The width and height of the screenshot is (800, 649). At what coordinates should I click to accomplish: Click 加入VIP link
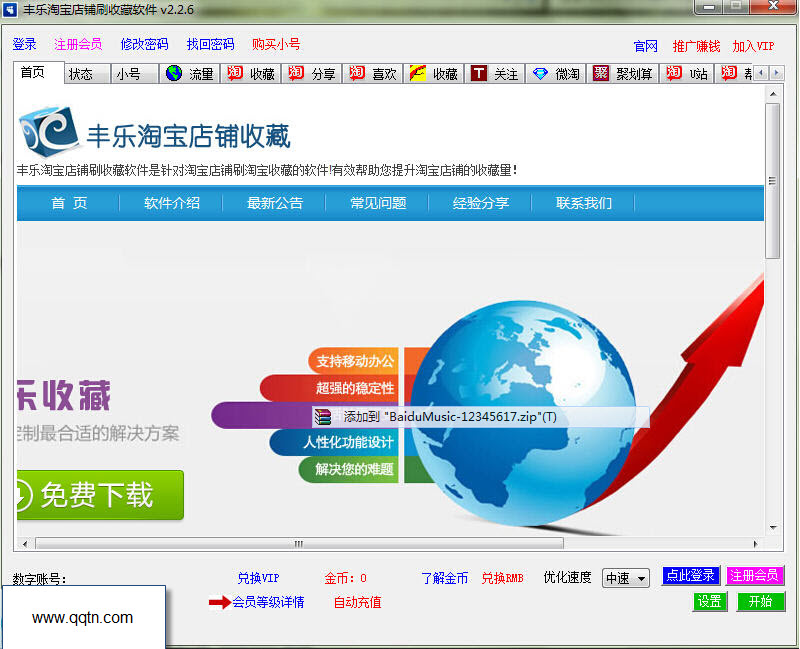pos(753,46)
